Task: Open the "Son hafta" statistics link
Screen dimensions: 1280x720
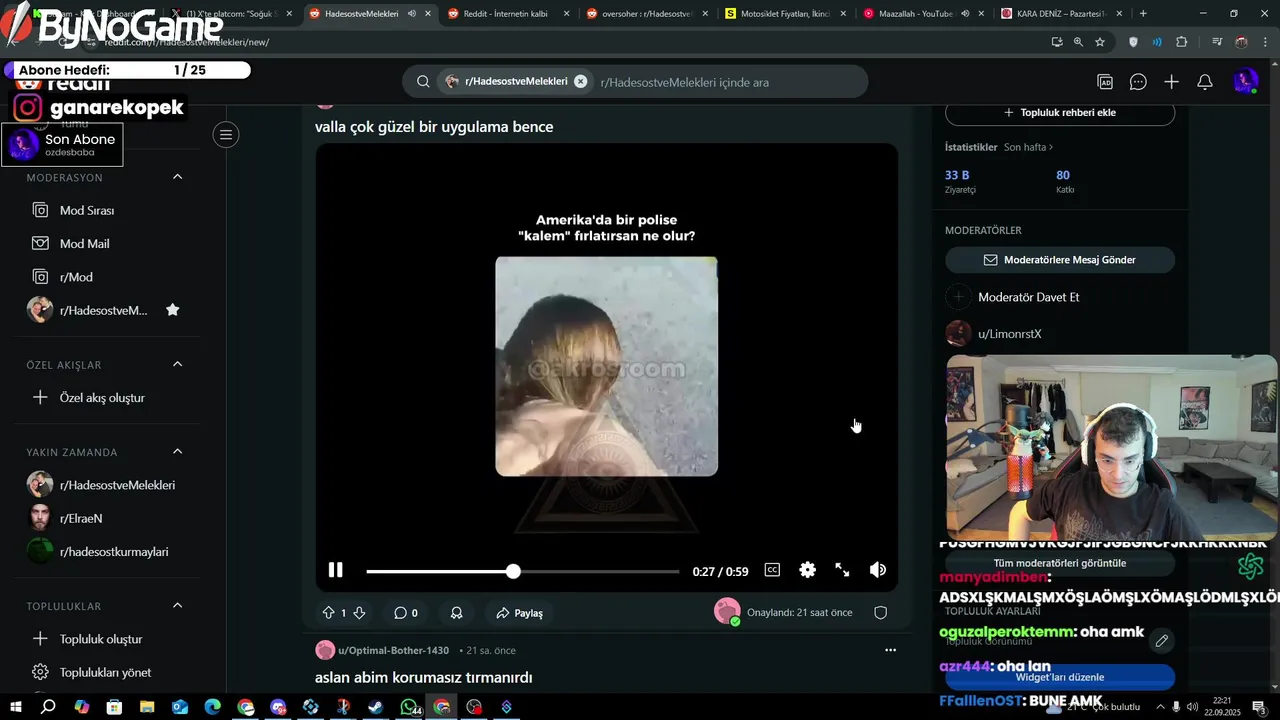Action: [1028, 147]
